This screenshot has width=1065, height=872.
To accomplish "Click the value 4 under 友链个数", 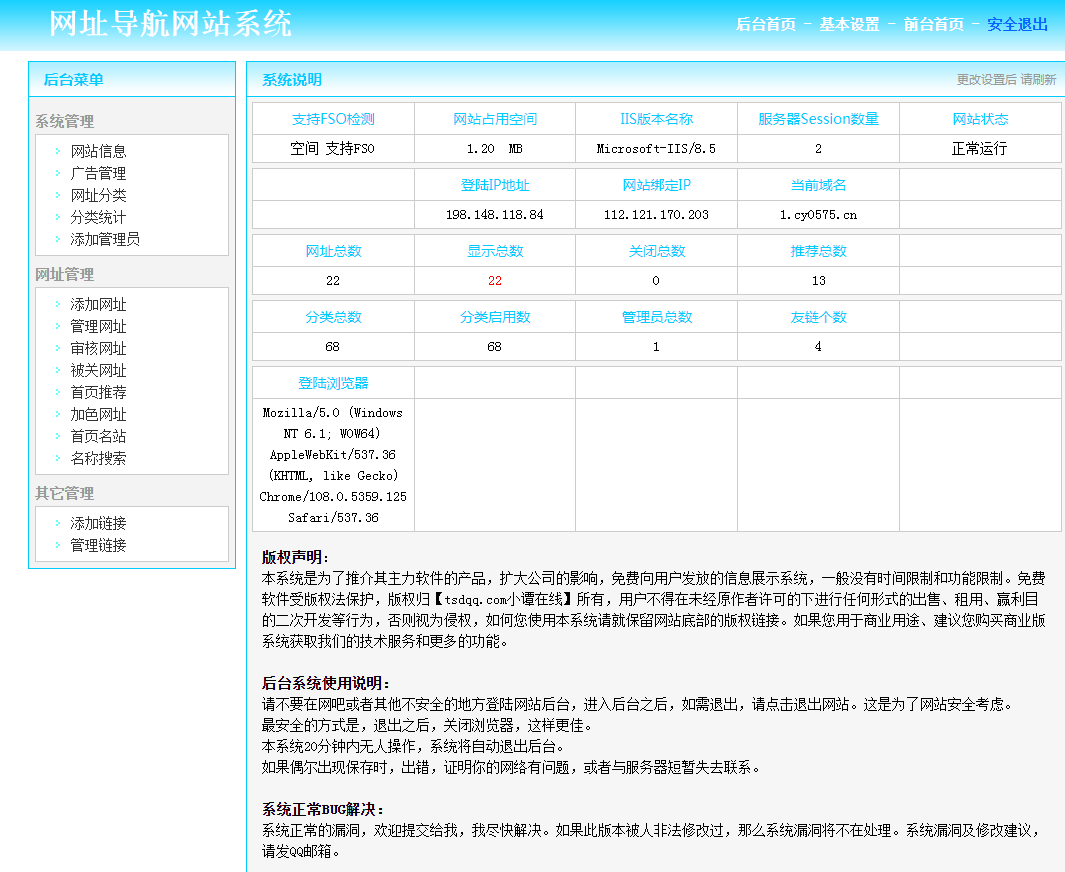I will coord(818,346).
